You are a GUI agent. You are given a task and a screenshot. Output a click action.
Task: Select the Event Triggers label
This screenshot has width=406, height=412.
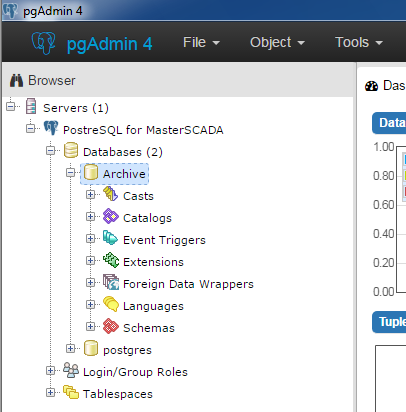click(164, 240)
